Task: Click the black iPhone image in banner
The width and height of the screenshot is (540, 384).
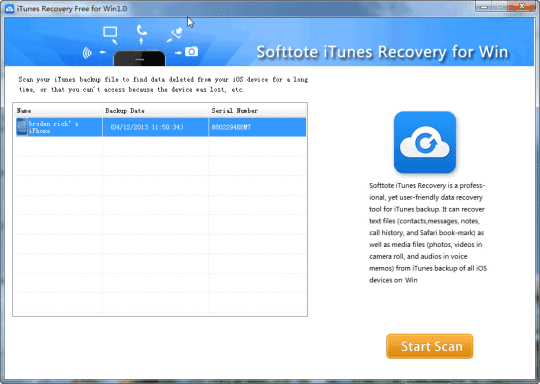Action: [139, 58]
